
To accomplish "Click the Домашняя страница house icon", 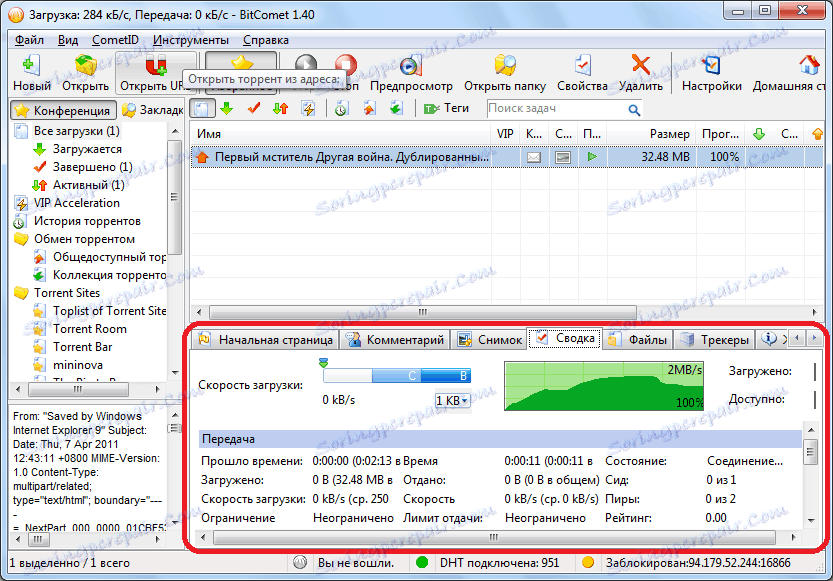I will coord(809,65).
